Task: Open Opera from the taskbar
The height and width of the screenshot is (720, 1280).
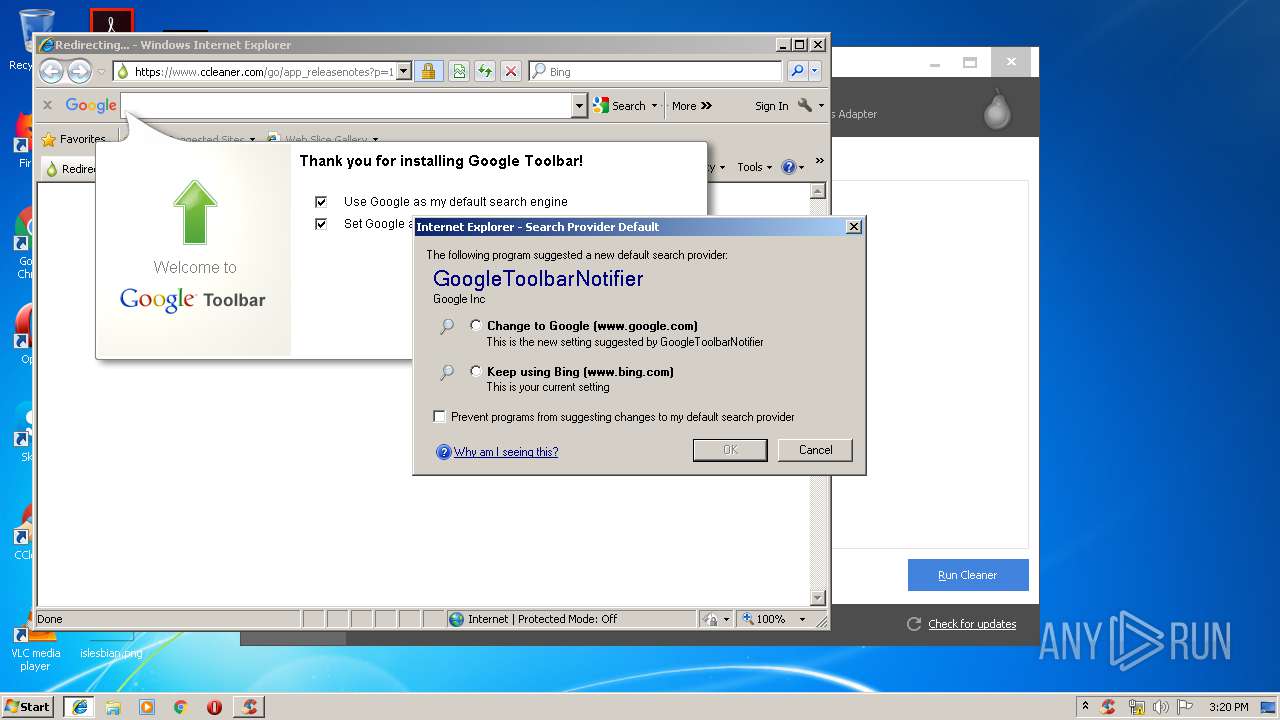Action: pos(214,707)
